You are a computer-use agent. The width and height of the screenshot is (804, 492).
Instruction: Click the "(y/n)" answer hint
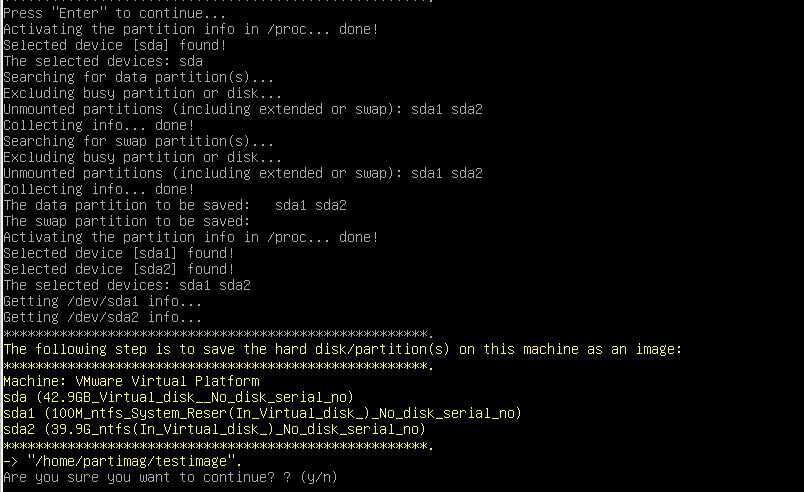pos(318,477)
